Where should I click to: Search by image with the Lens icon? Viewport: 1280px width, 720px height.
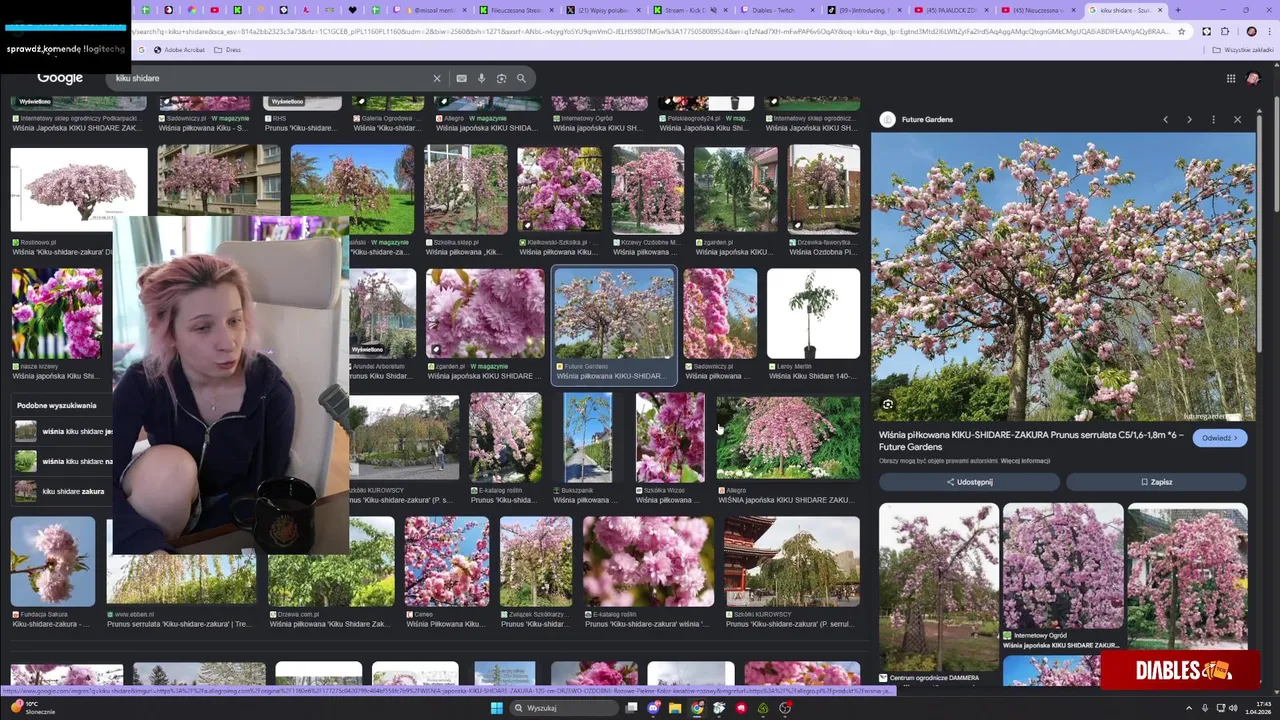[x=501, y=78]
